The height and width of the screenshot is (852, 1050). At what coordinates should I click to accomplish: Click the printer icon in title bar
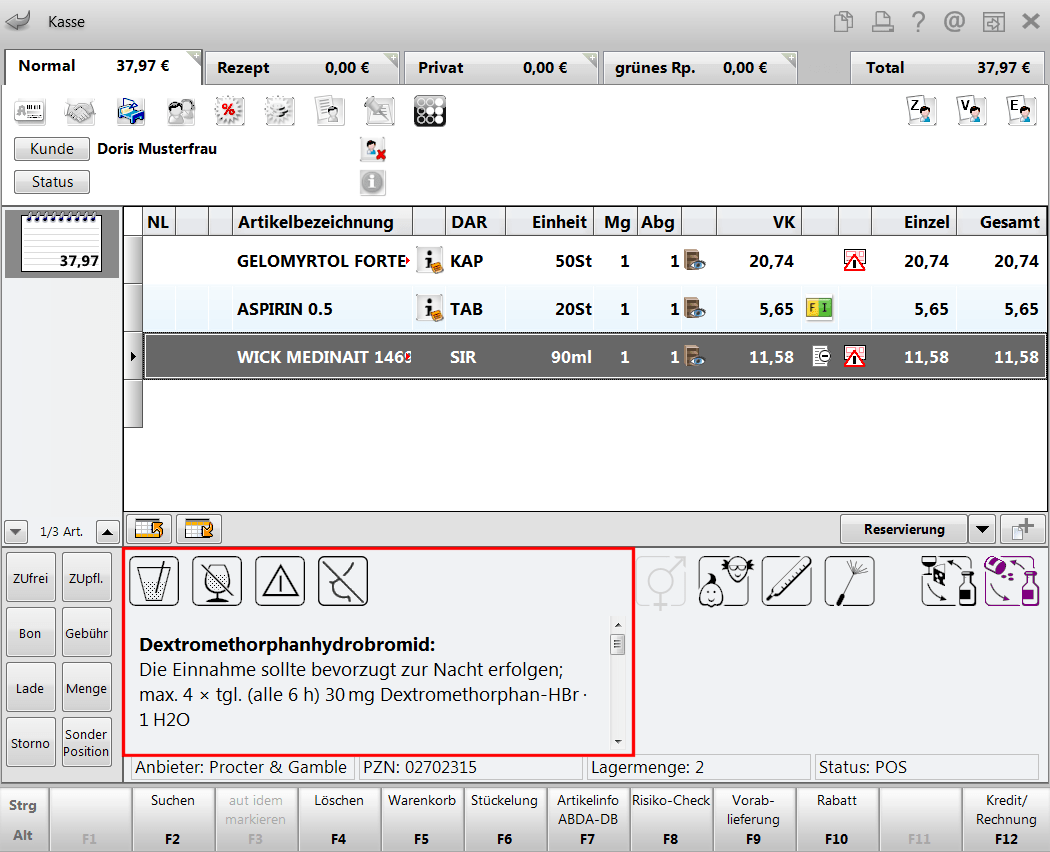882,21
